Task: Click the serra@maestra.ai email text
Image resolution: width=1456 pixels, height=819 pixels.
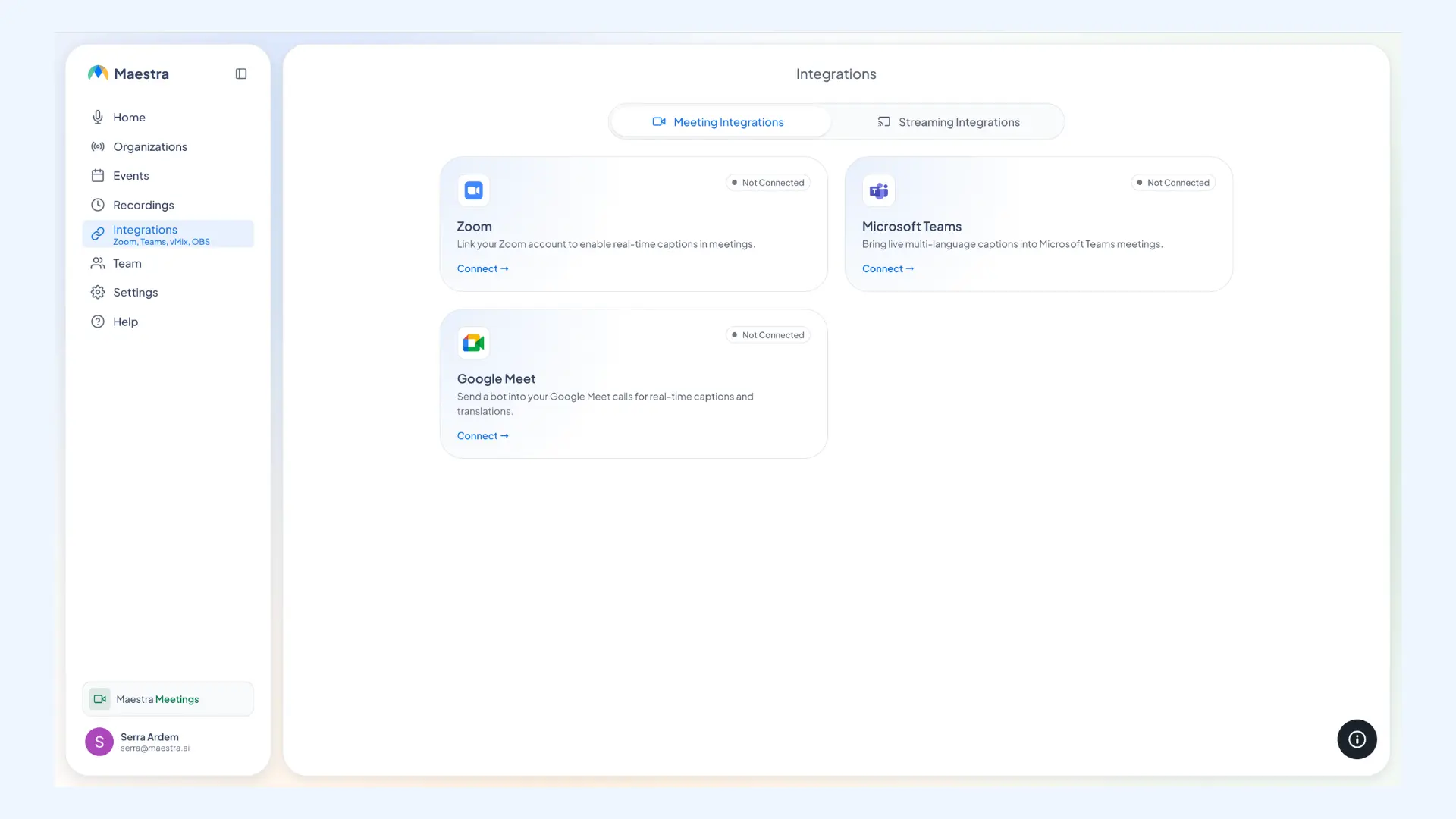Action: (x=155, y=748)
